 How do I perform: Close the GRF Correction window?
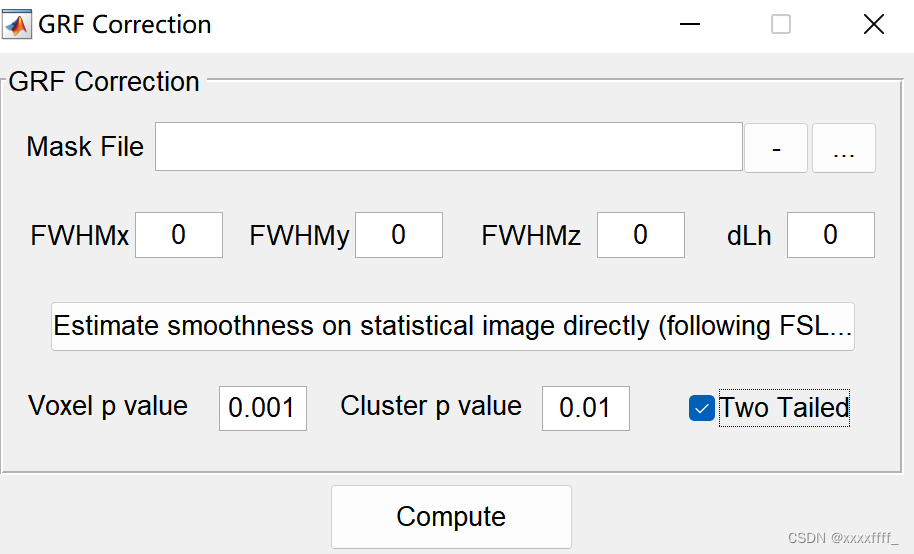[873, 25]
